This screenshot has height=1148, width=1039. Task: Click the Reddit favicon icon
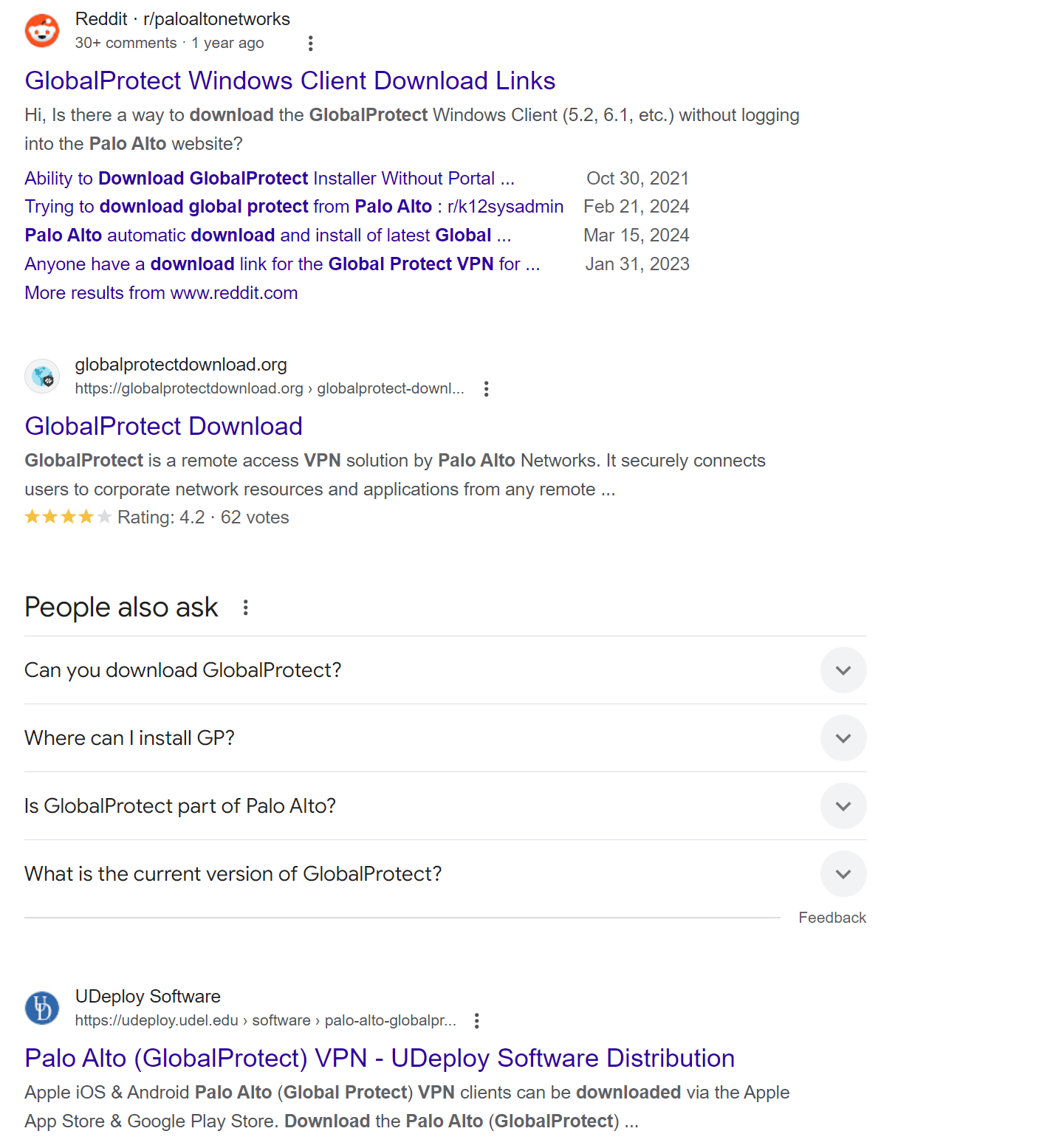(x=42, y=30)
